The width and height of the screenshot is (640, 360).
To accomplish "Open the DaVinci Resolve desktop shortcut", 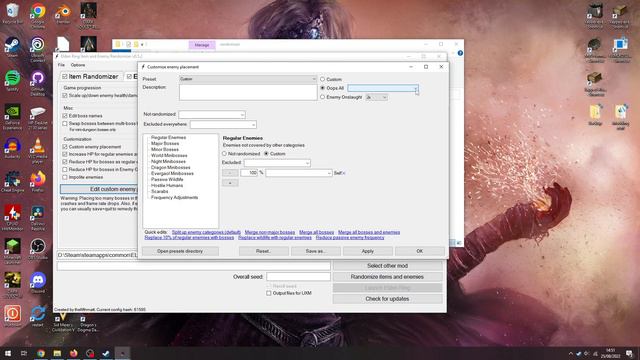I will tap(38, 218).
